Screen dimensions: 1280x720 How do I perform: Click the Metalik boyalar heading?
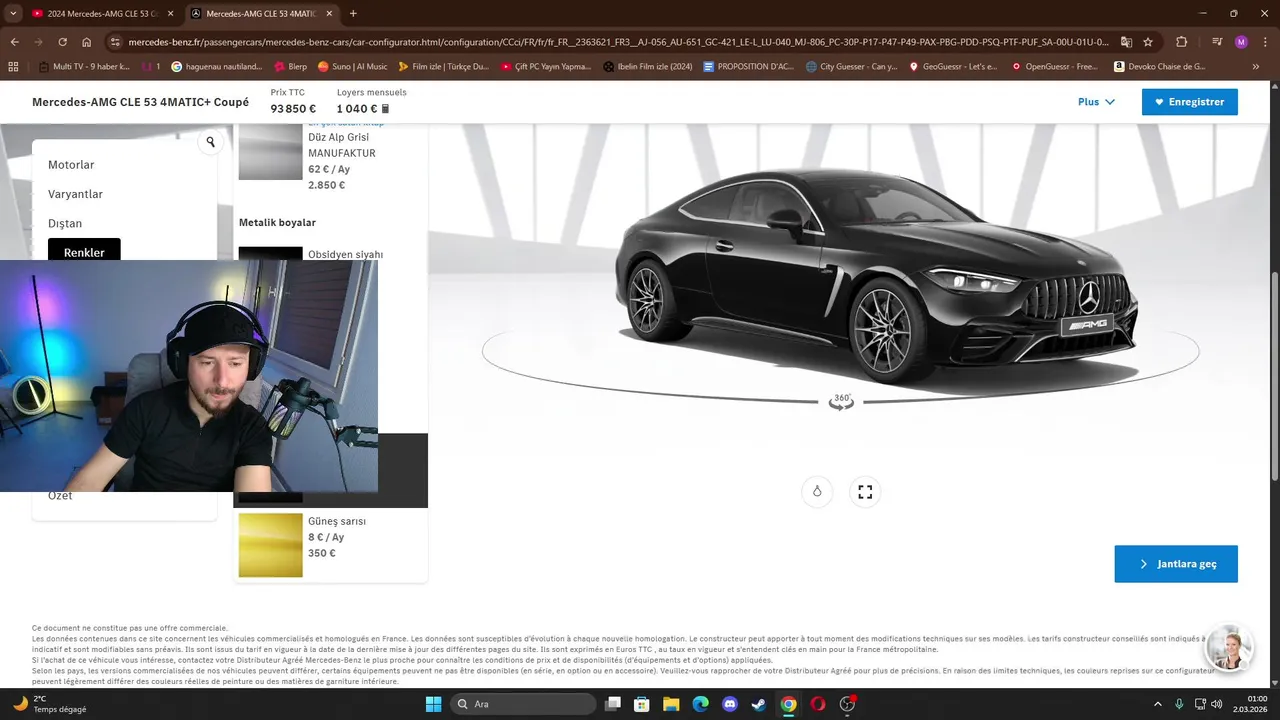point(277,223)
